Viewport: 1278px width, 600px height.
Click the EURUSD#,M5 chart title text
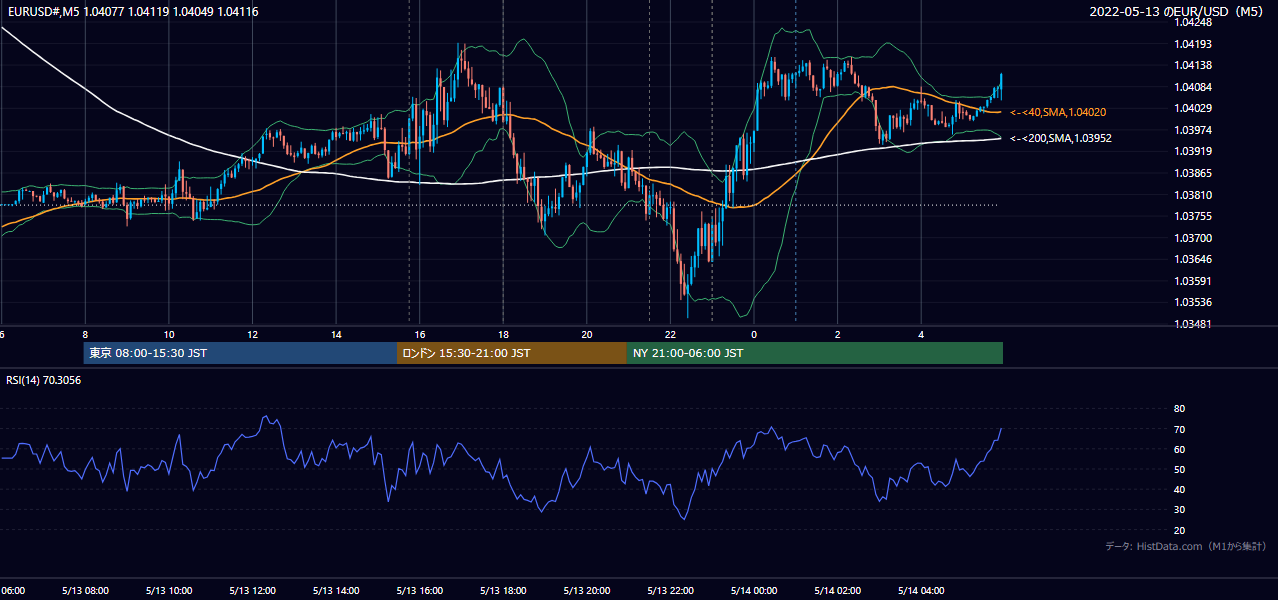(131, 12)
